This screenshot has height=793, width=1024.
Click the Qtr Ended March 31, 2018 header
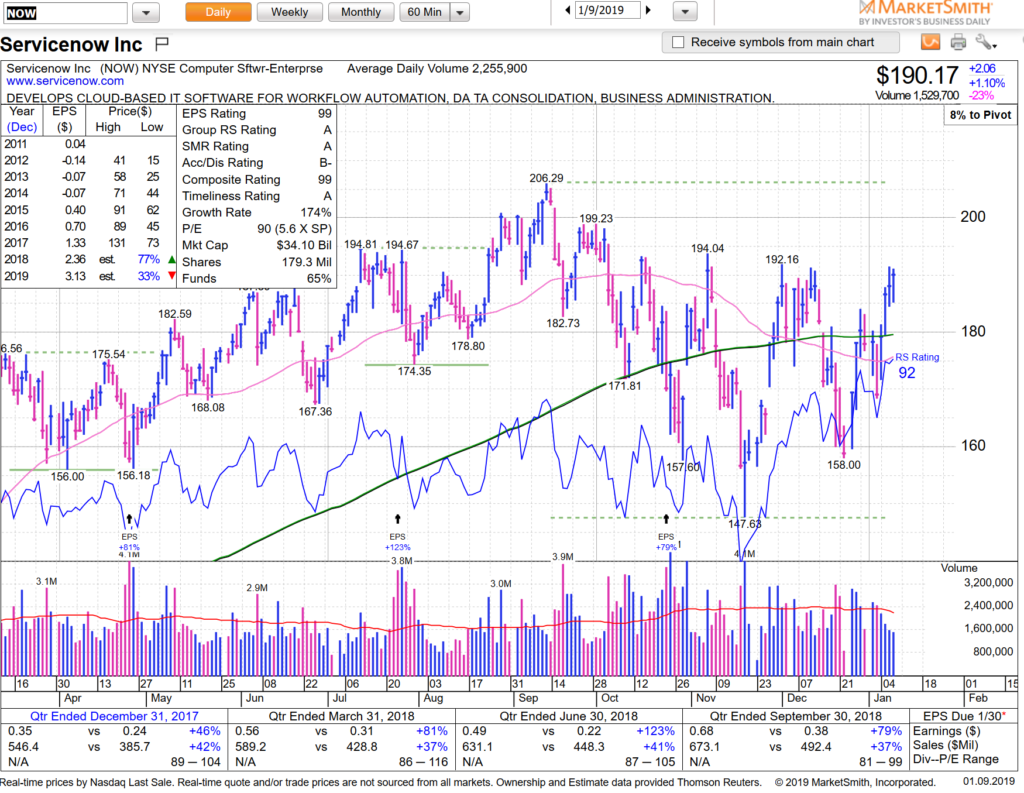(342, 716)
